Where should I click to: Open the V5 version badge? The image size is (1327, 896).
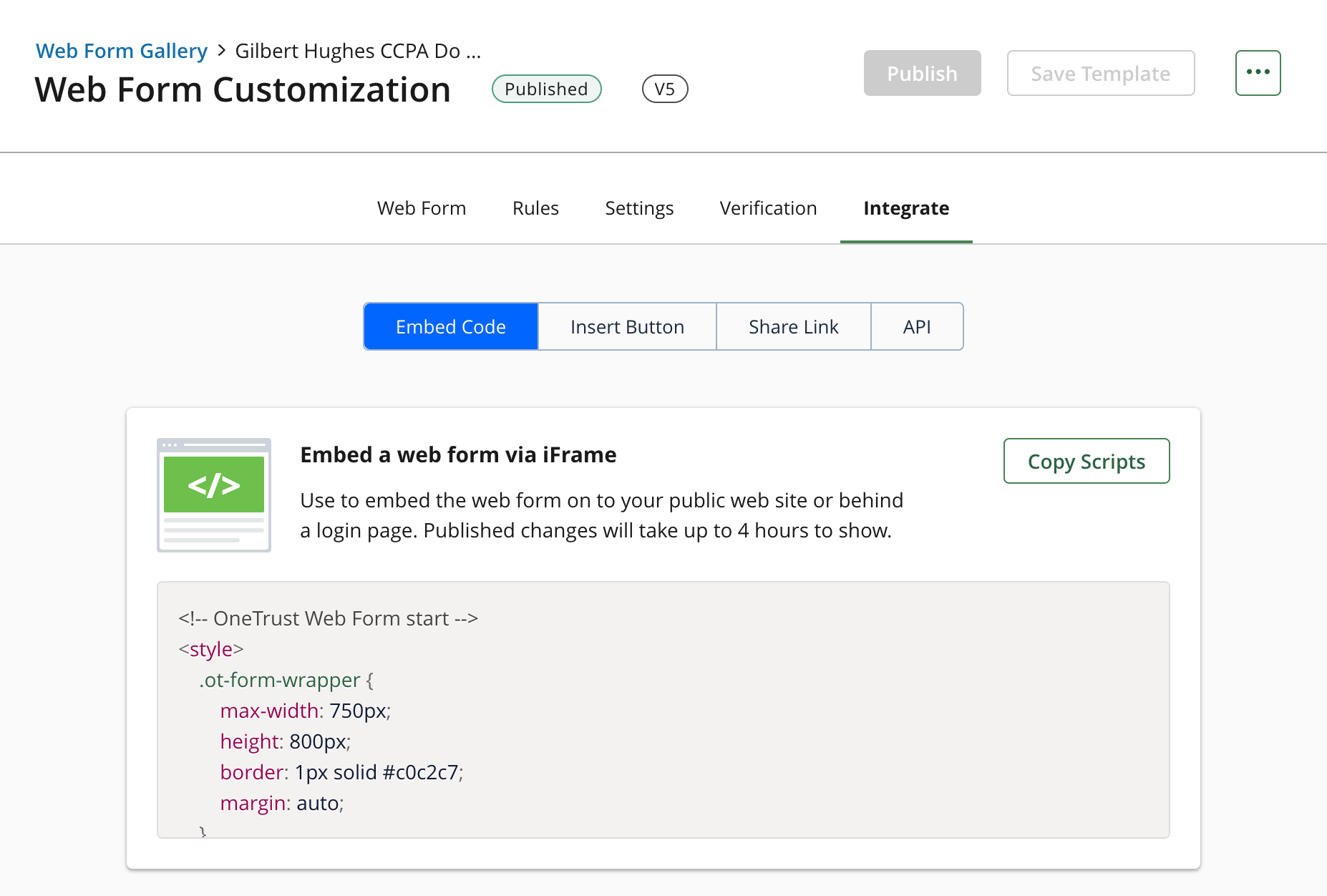664,89
